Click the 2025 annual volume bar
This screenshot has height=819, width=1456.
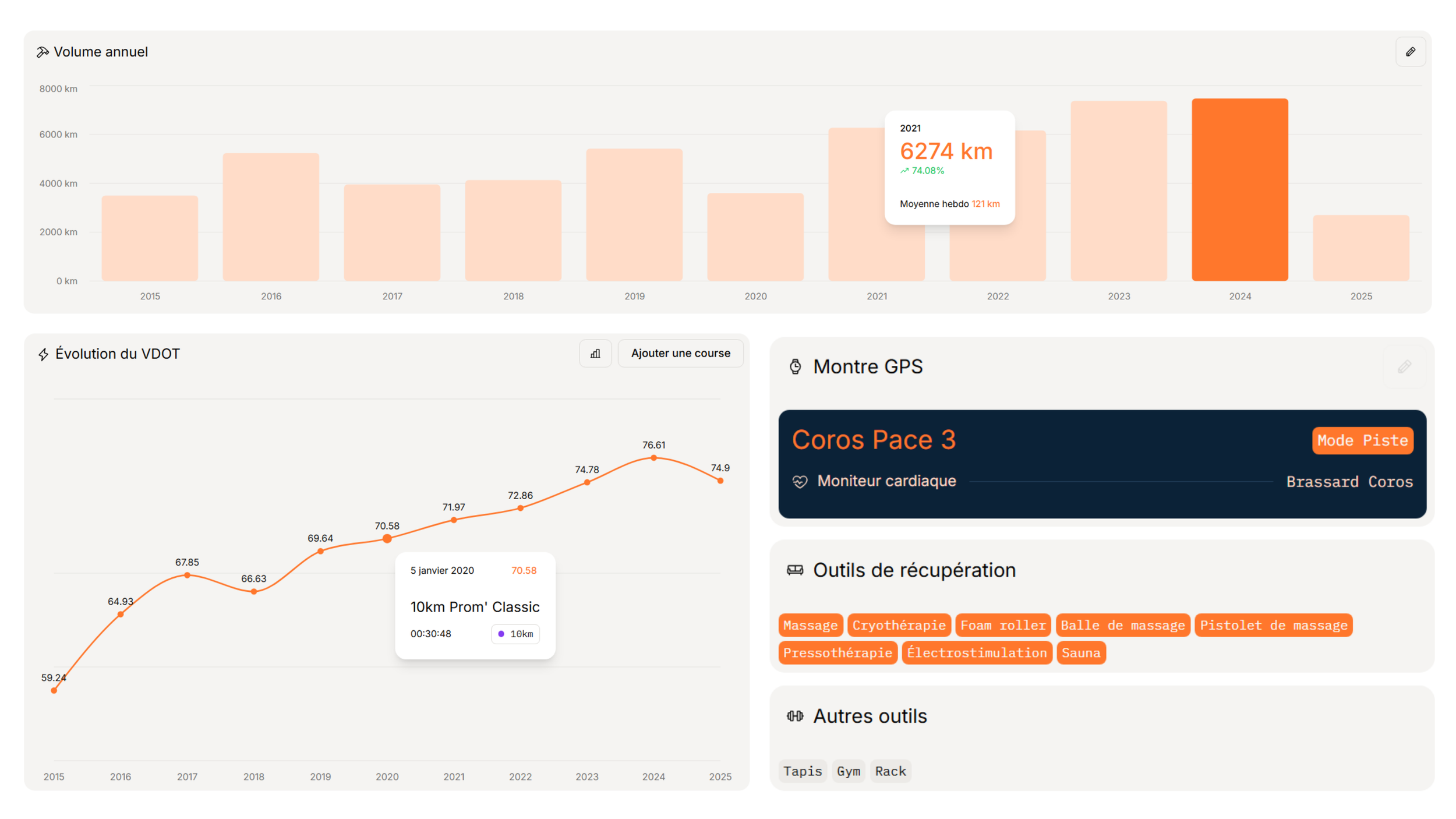coord(1360,248)
